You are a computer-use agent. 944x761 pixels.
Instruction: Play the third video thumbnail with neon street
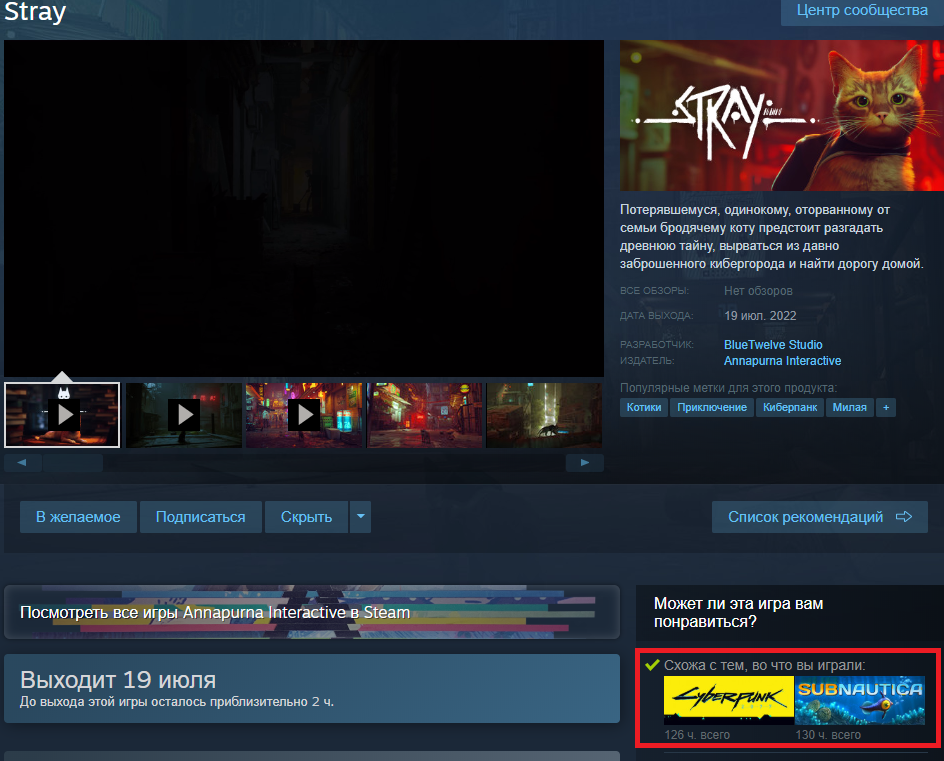tap(304, 415)
